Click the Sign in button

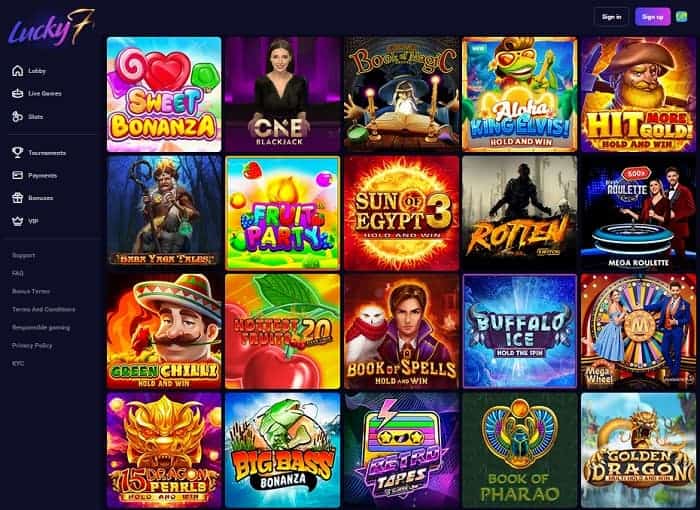(611, 17)
